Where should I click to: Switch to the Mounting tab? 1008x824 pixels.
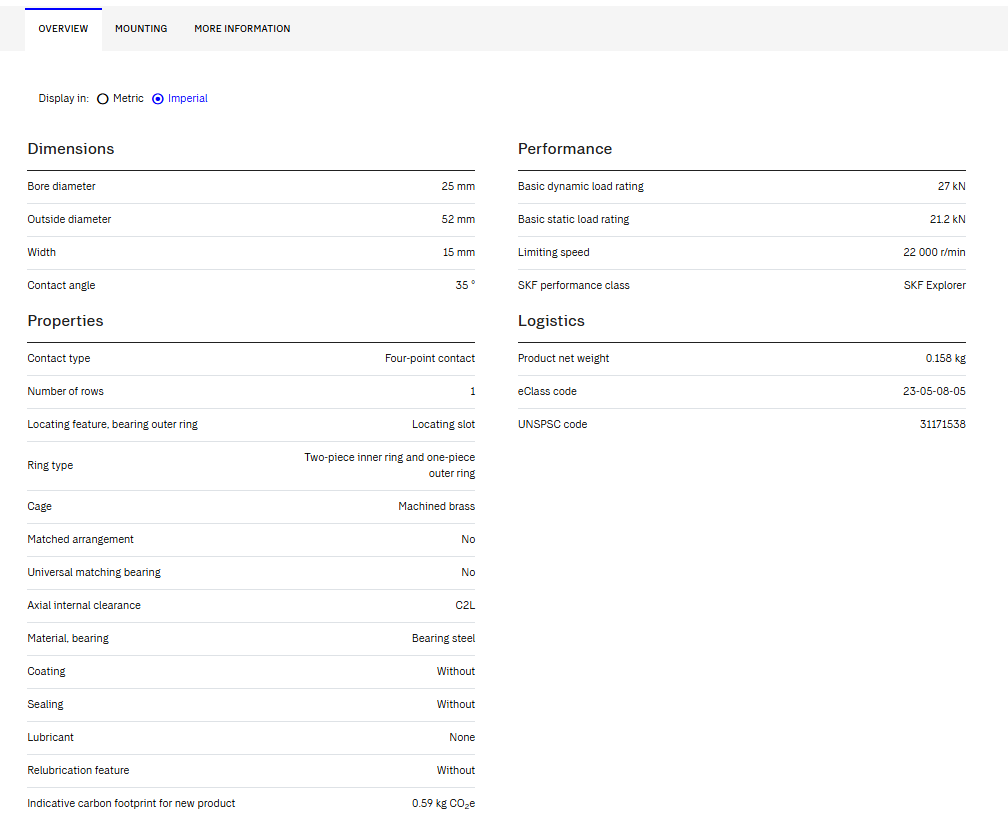click(141, 29)
